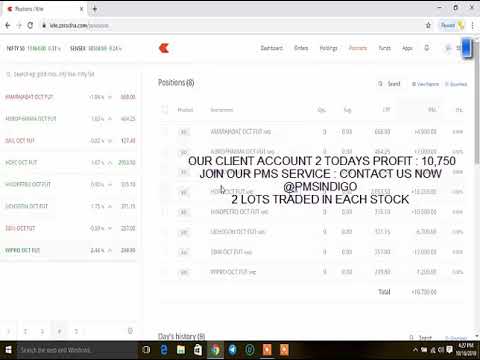Switch to Chrome in the taskbar
The width and height of the screenshot is (480, 360).
[215, 350]
